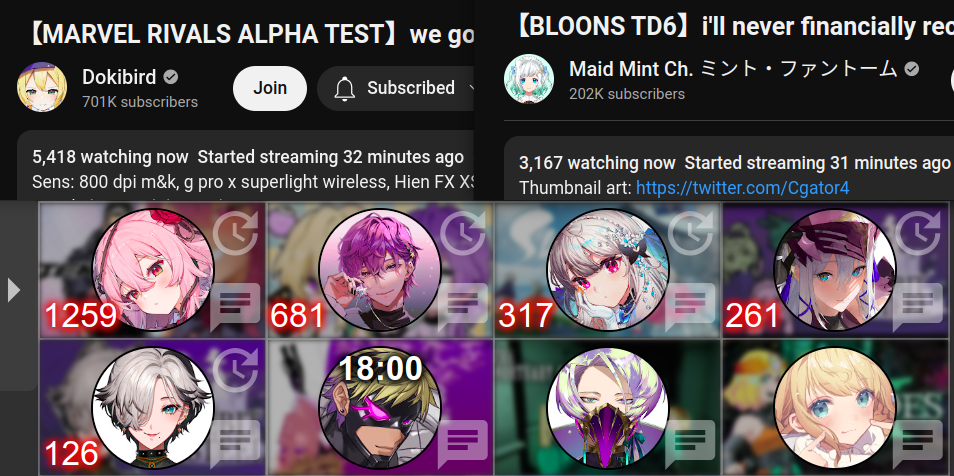Click the clock icon on the 317 viewers tile

(x=690, y=233)
